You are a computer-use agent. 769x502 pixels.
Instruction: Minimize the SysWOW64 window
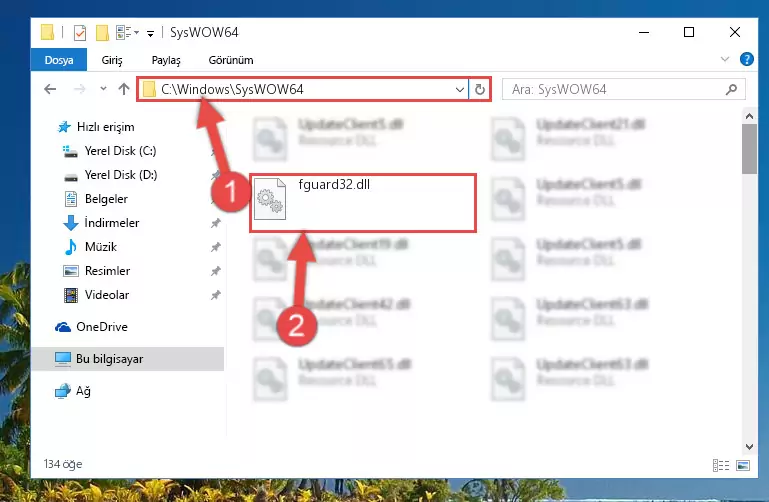[644, 32]
